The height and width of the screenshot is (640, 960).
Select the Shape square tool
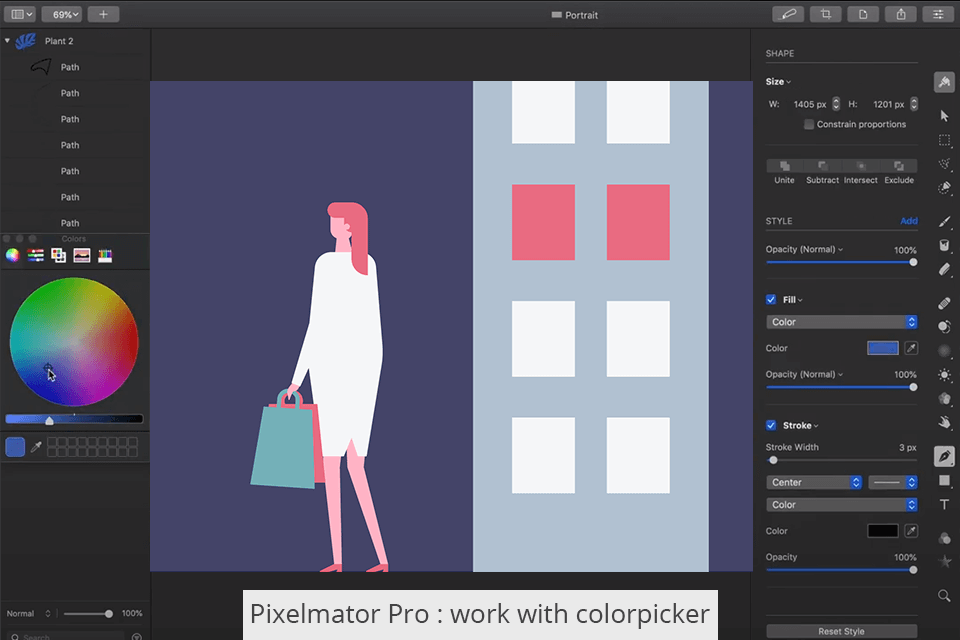click(x=944, y=480)
